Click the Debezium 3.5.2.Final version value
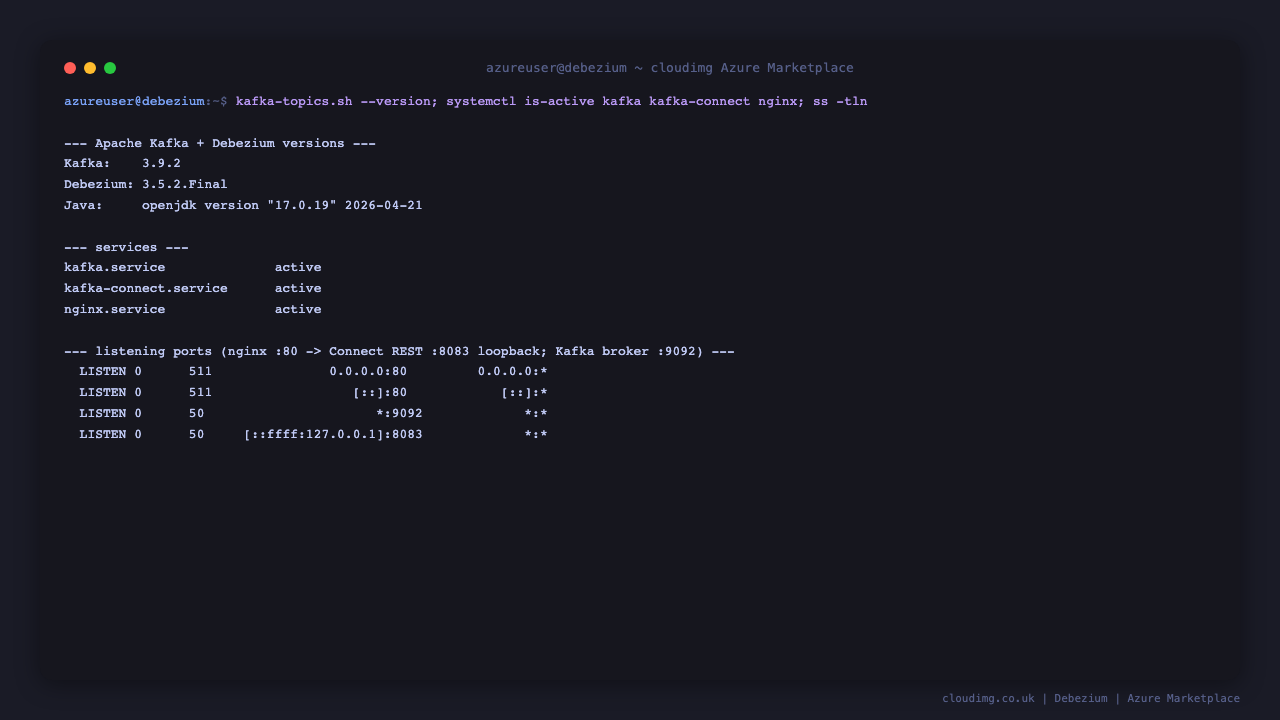The image size is (1280, 720). [184, 184]
